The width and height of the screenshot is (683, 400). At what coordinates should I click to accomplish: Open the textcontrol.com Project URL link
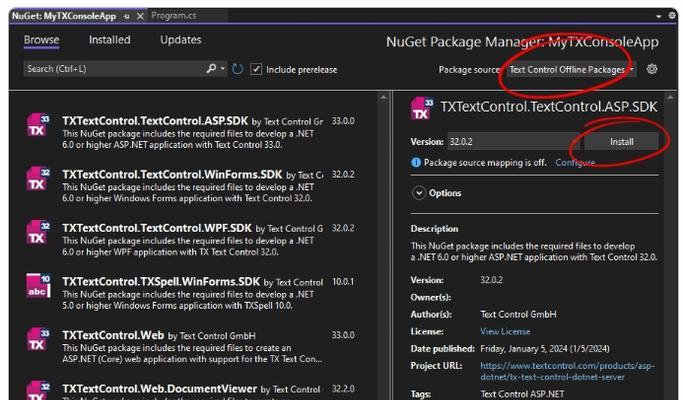coord(567,371)
